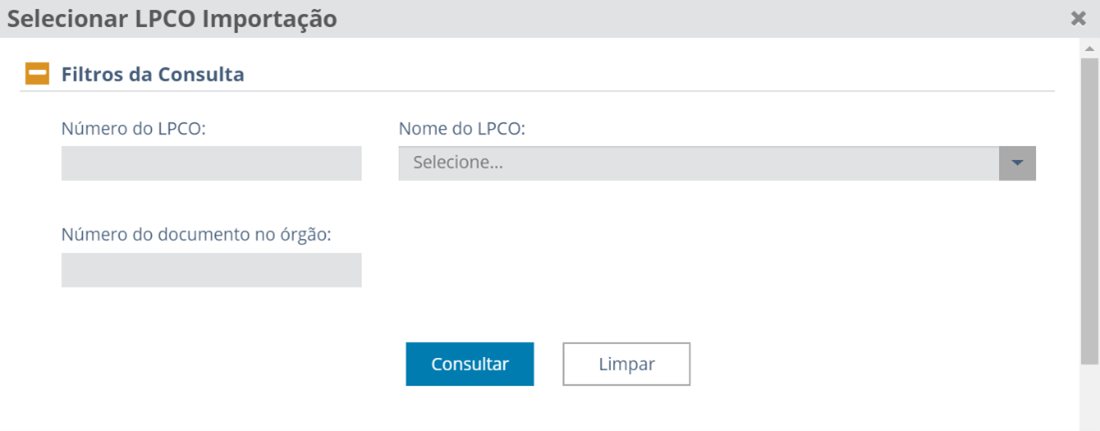Click the Número do LPCO label
Image resolution: width=1100 pixels, height=431 pixels.
[x=133, y=129]
